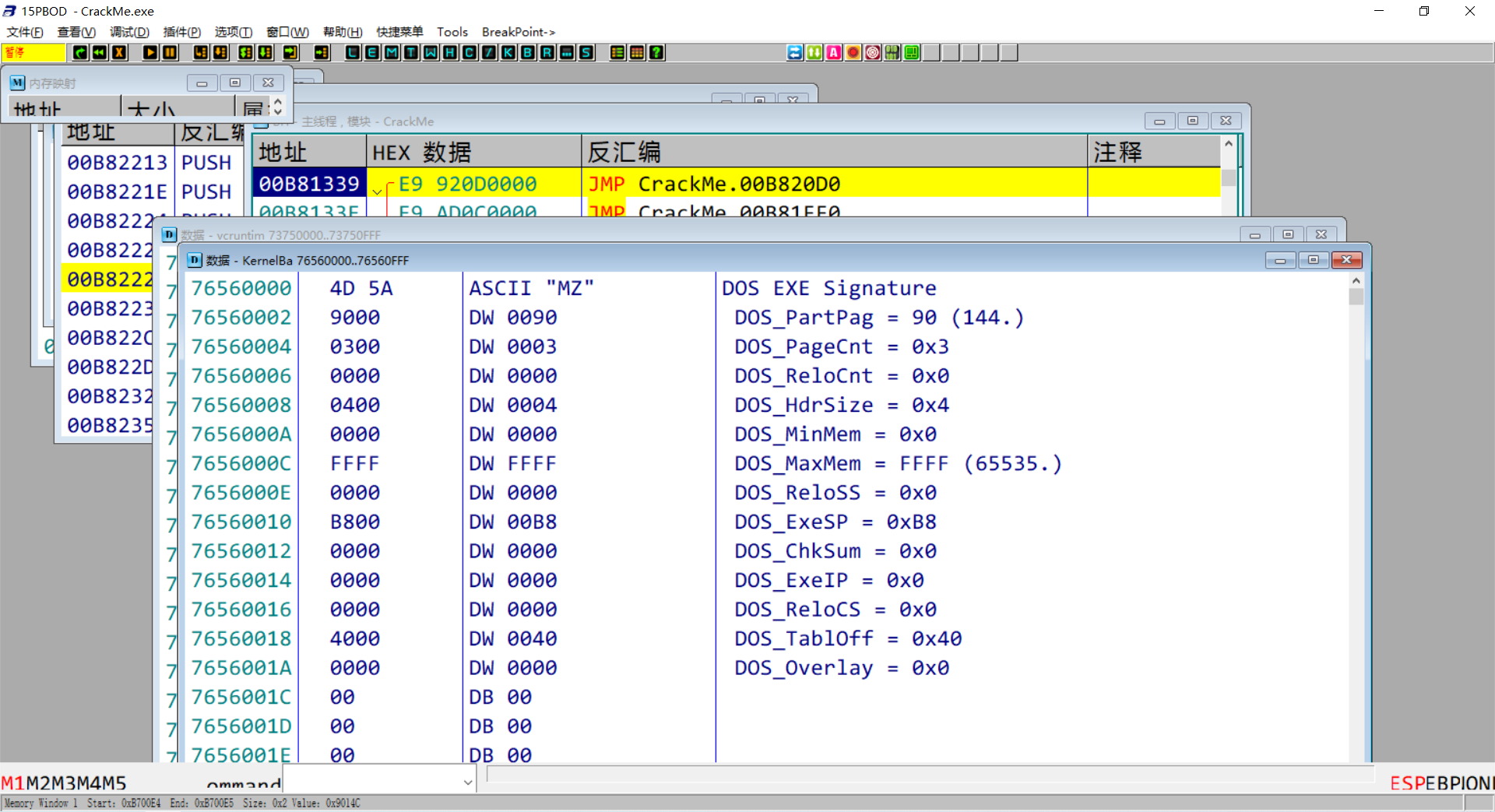Click the rewind double-arrow toolbar icon
1495x812 pixels.
pos(100,52)
